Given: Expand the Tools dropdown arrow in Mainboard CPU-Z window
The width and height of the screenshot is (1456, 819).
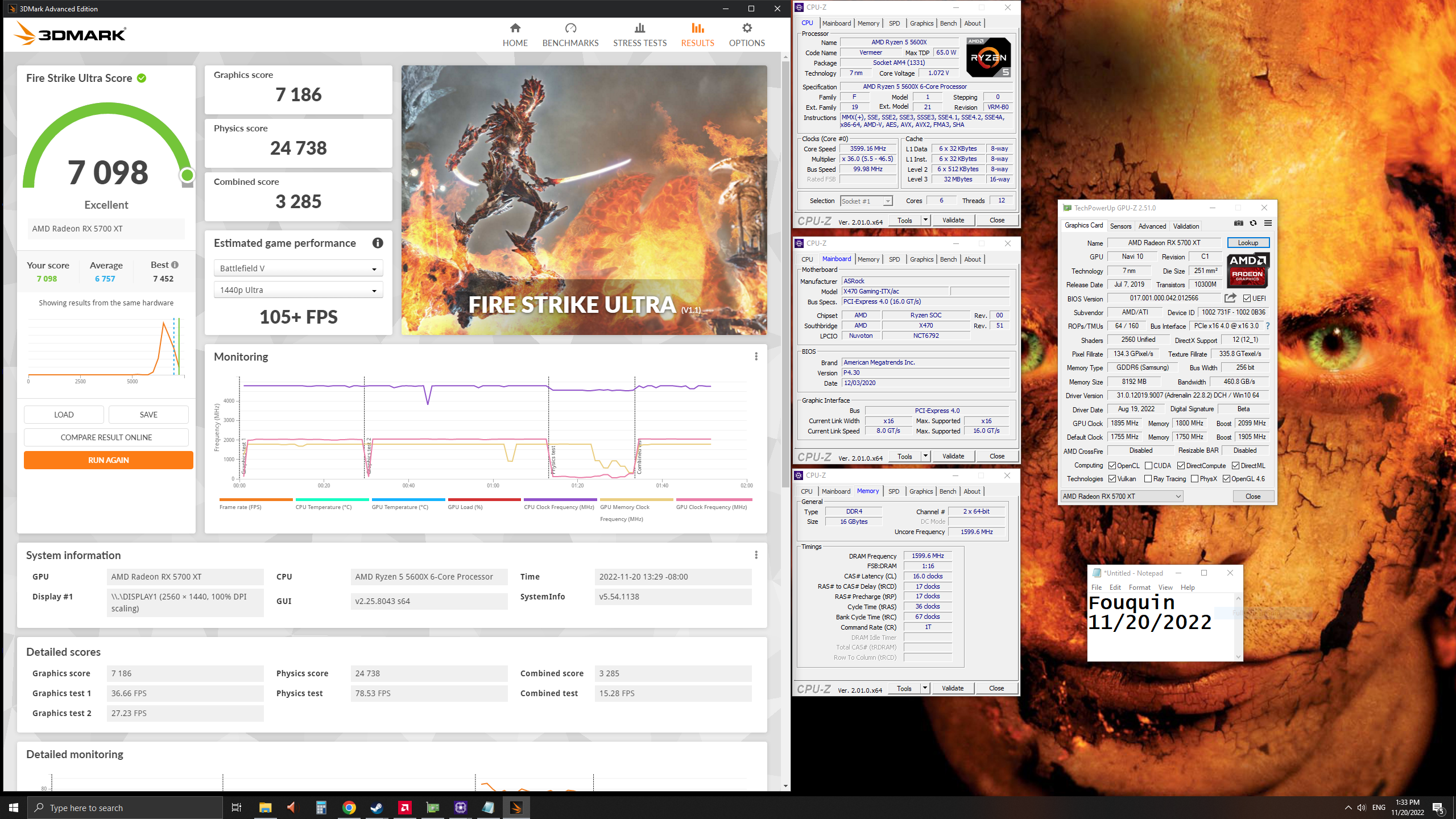Looking at the screenshot, I should (x=925, y=456).
